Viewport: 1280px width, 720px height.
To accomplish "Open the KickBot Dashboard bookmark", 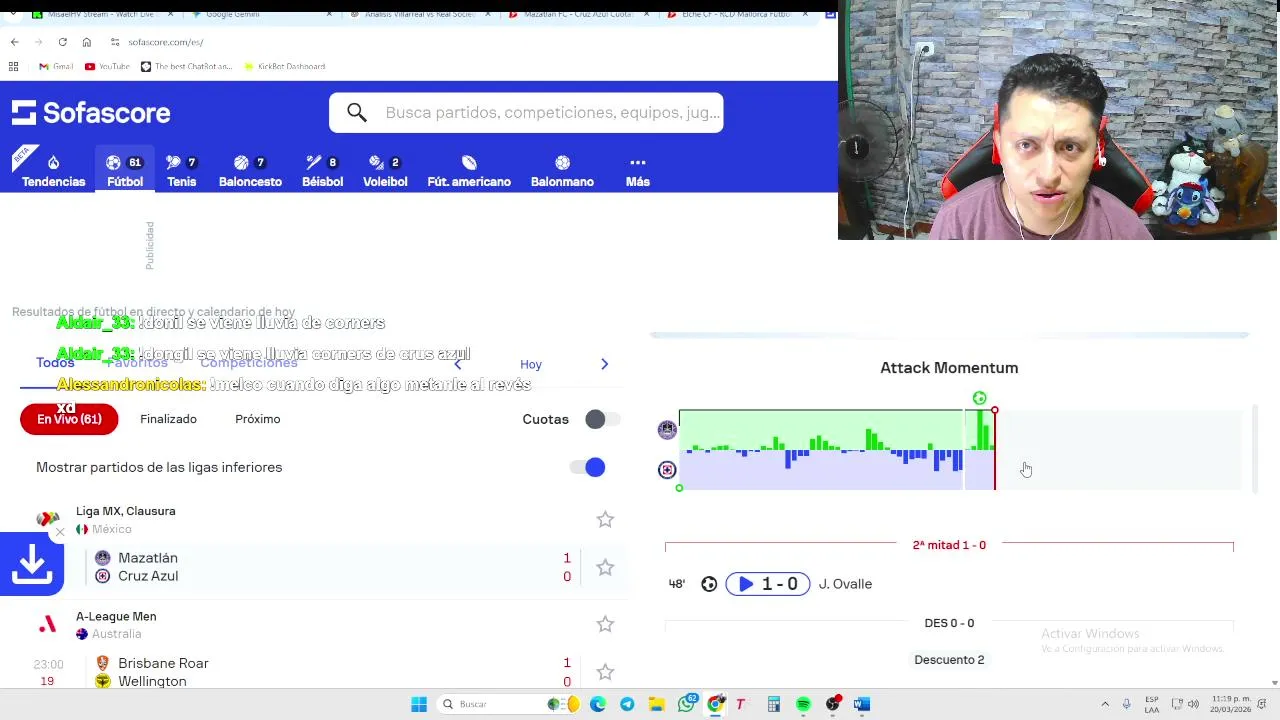I will tap(284, 66).
